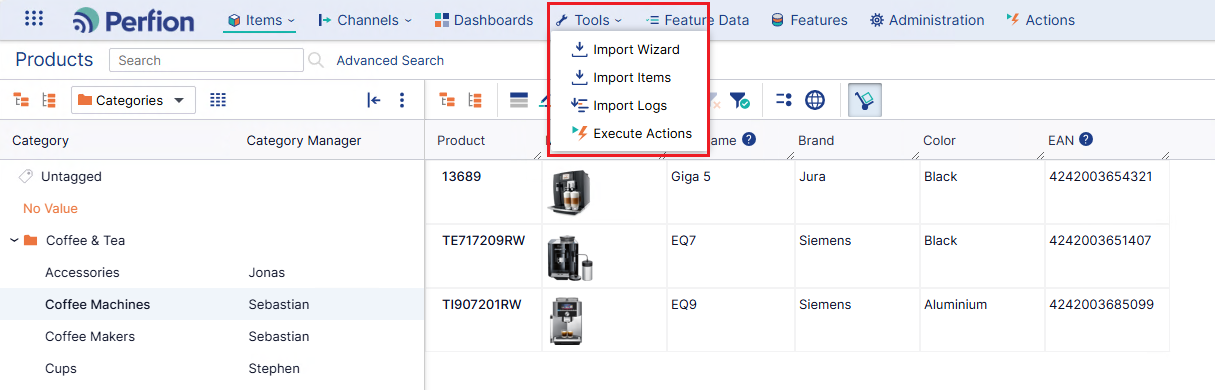The height and width of the screenshot is (392, 1215).
Task: Open Advanced Search
Action: pos(390,60)
